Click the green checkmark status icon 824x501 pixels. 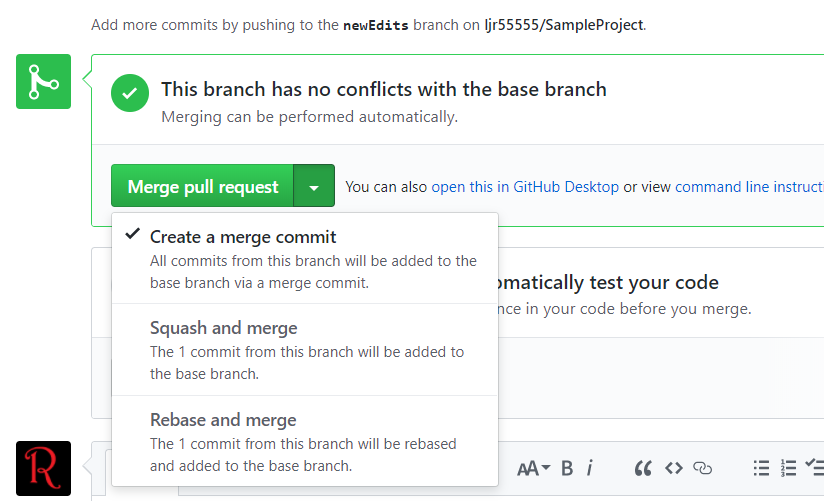pos(130,93)
